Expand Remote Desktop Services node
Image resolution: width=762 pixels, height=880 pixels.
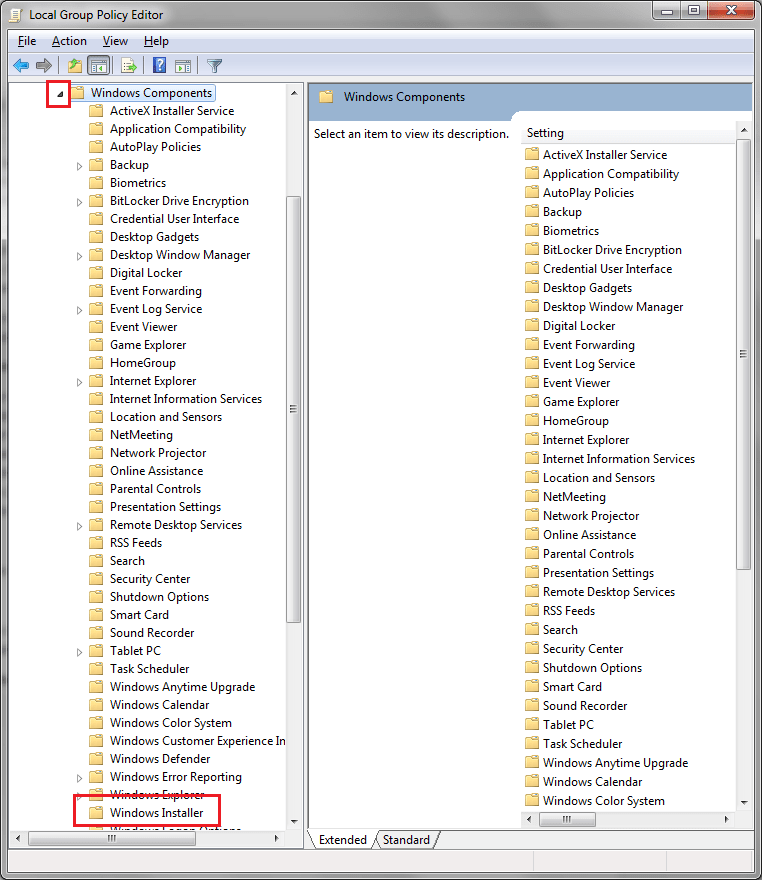point(79,526)
